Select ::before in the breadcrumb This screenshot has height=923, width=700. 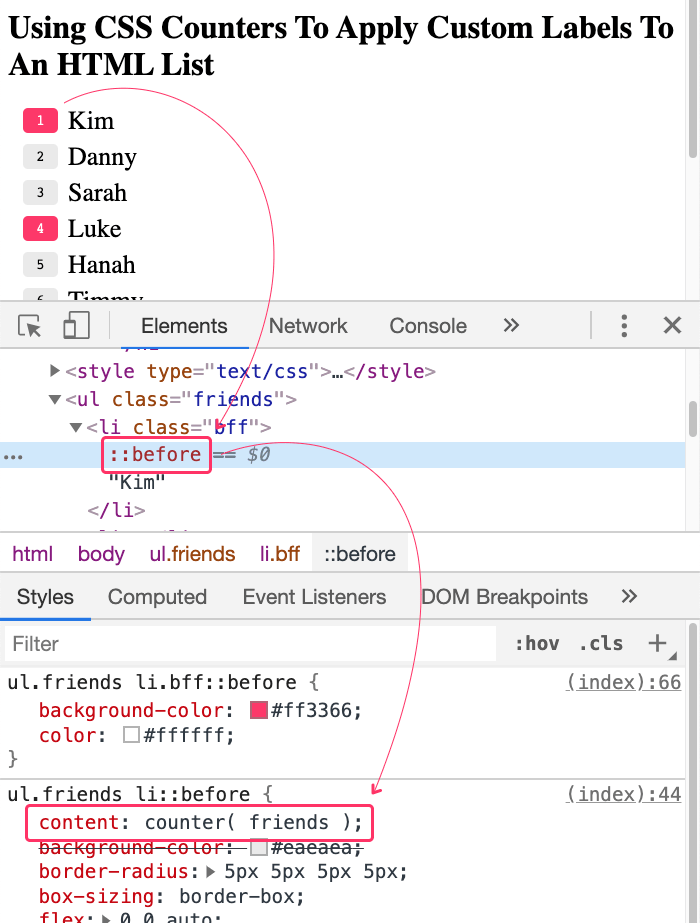point(360,554)
